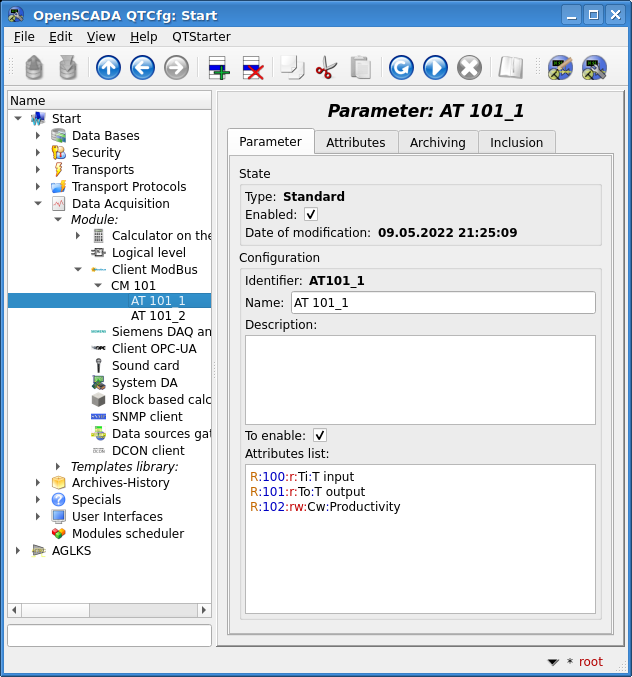Switch to the Inclusion tab
The height and width of the screenshot is (677, 632).
pyautogui.click(x=516, y=142)
